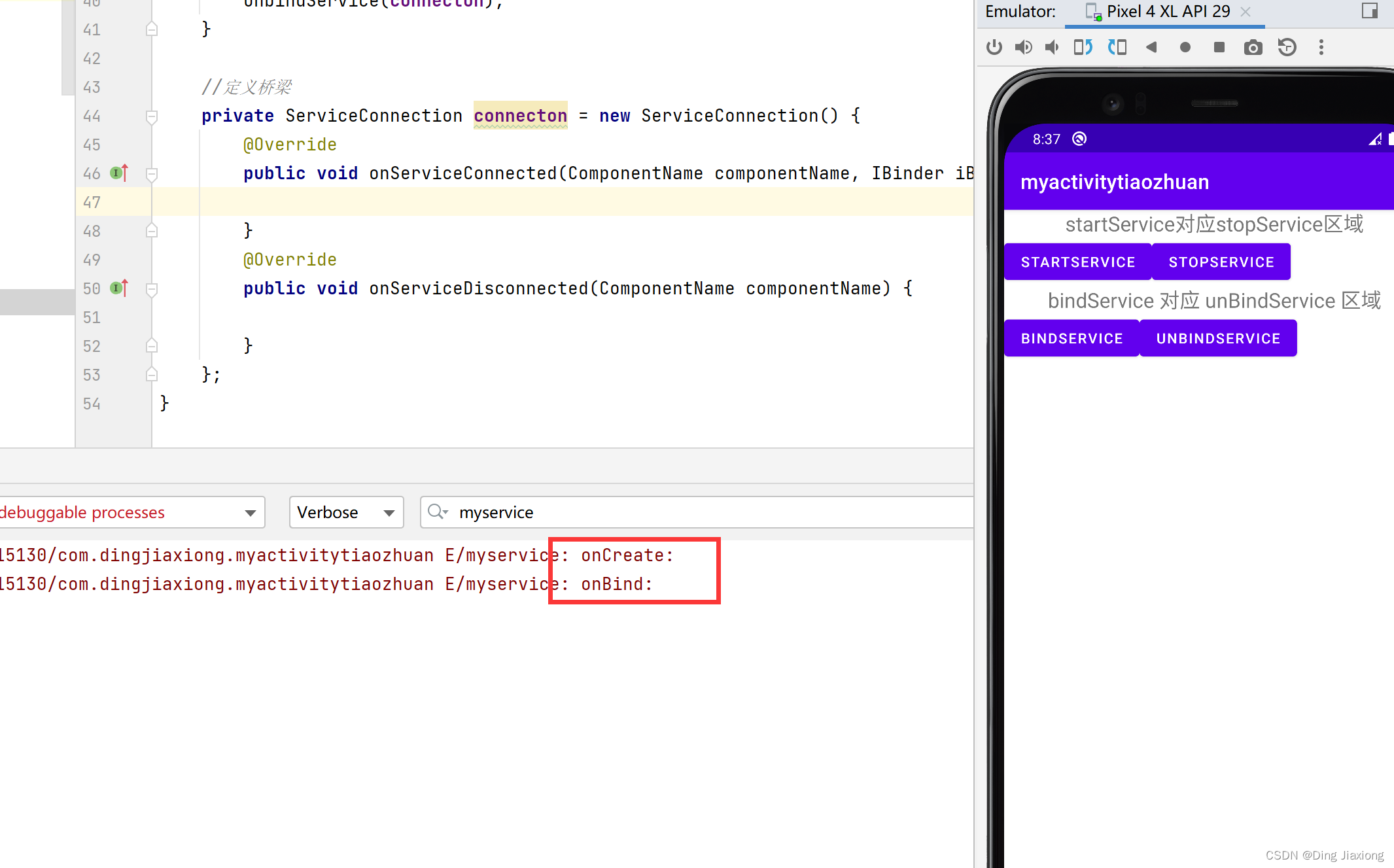
Task: Close the Pixel 4 XL API 29 tab
Action: coord(1246,12)
